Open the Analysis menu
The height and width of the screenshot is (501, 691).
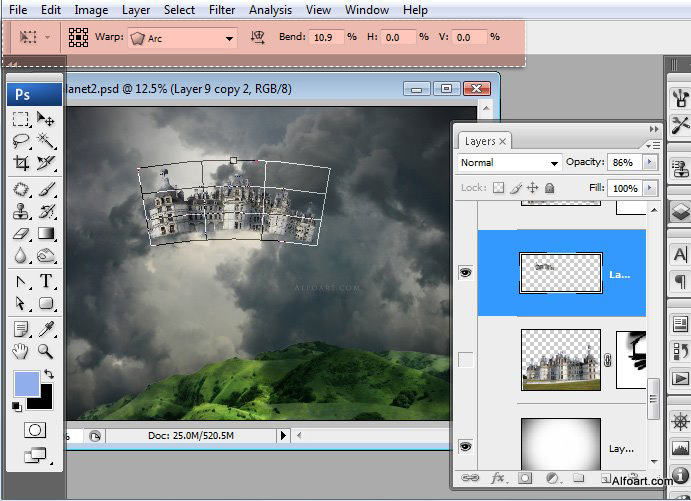(x=270, y=10)
